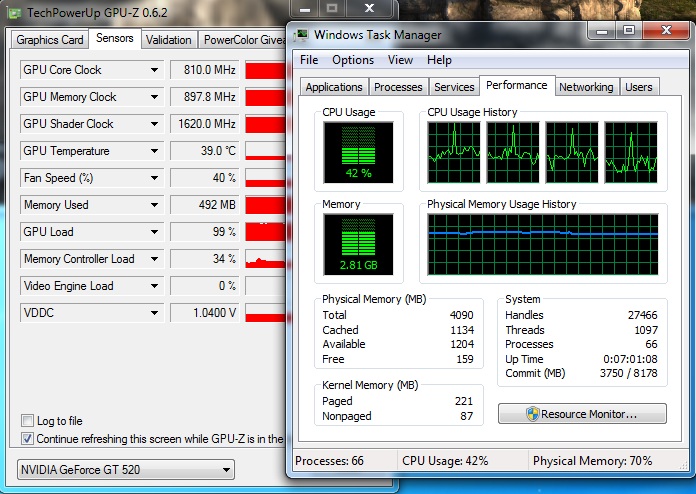Click the CPU Usage 42 % meter
Image resolution: width=696 pixels, height=494 pixels.
pyautogui.click(x=358, y=153)
